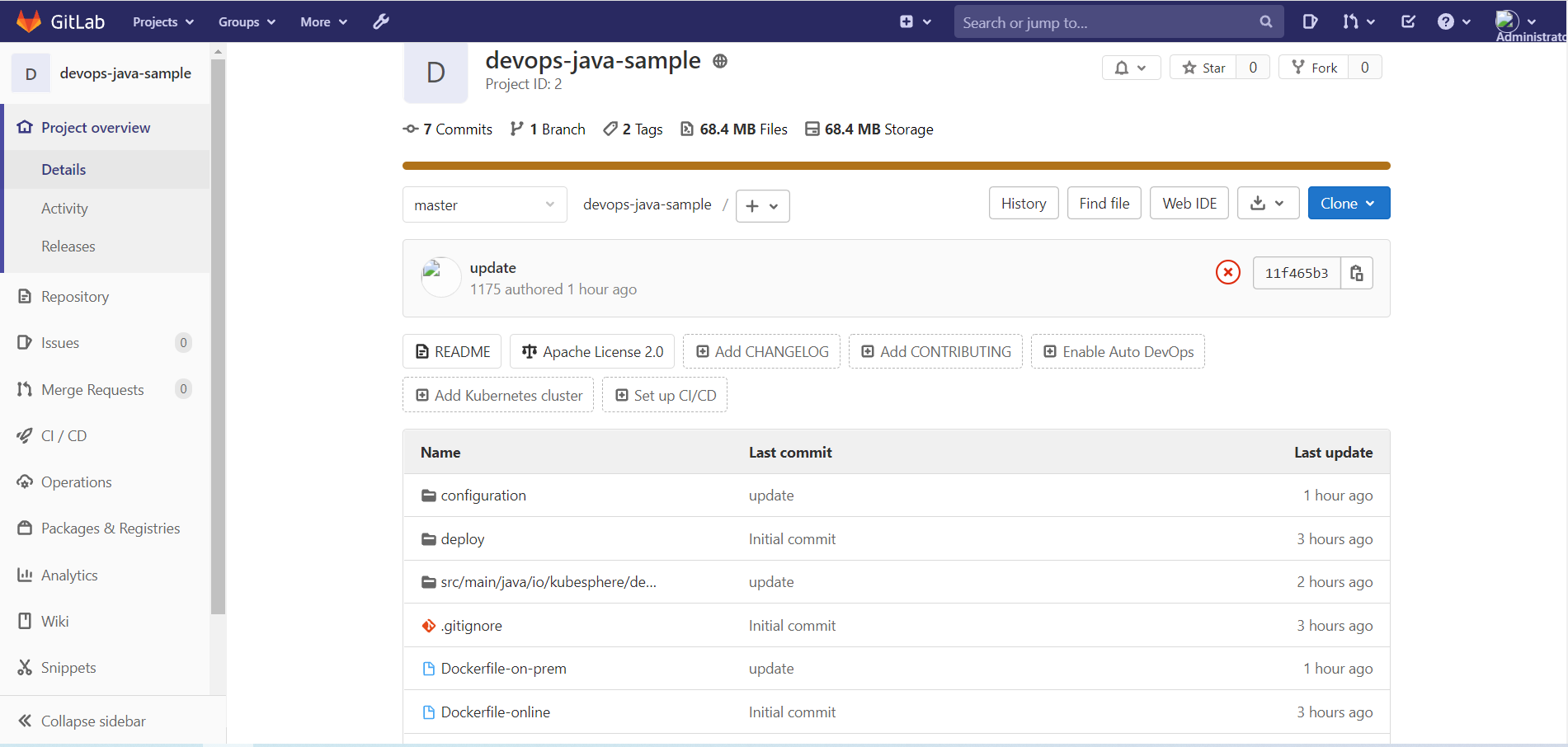Copy commit SHA with clipboard icon

(x=1357, y=273)
